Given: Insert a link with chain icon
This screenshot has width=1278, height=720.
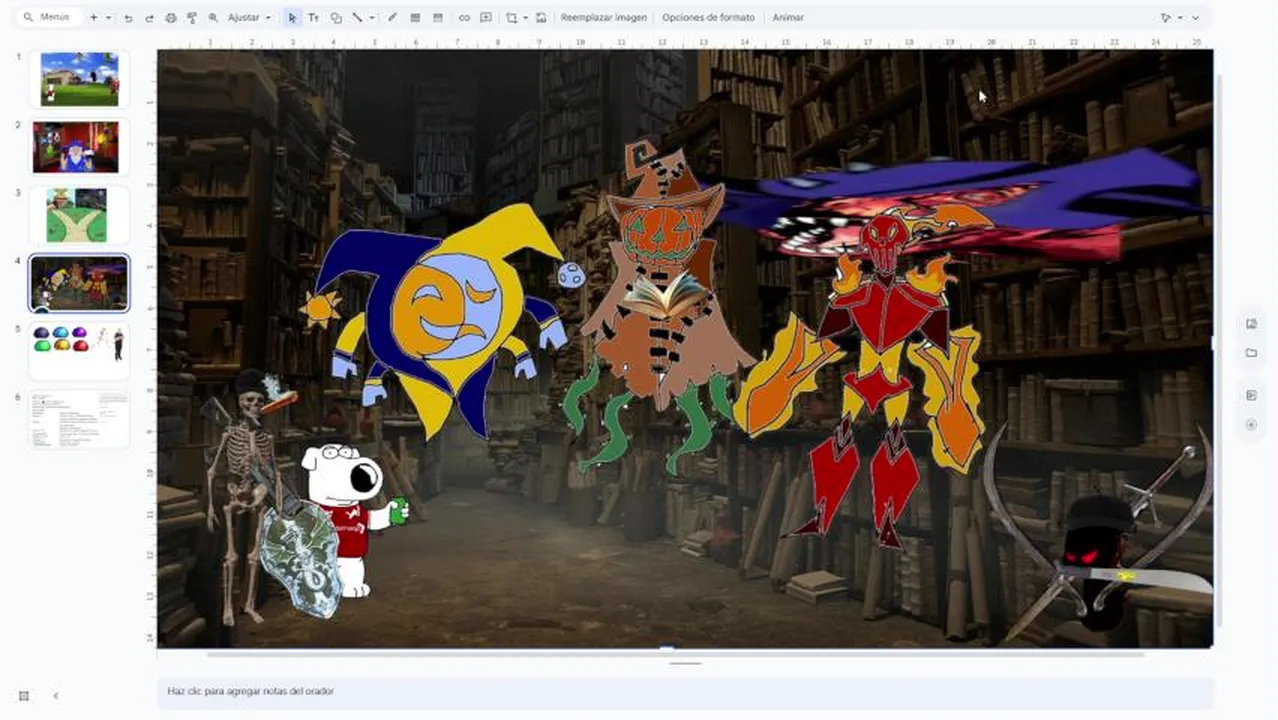Looking at the screenshot, I should (x=464, y=17).
